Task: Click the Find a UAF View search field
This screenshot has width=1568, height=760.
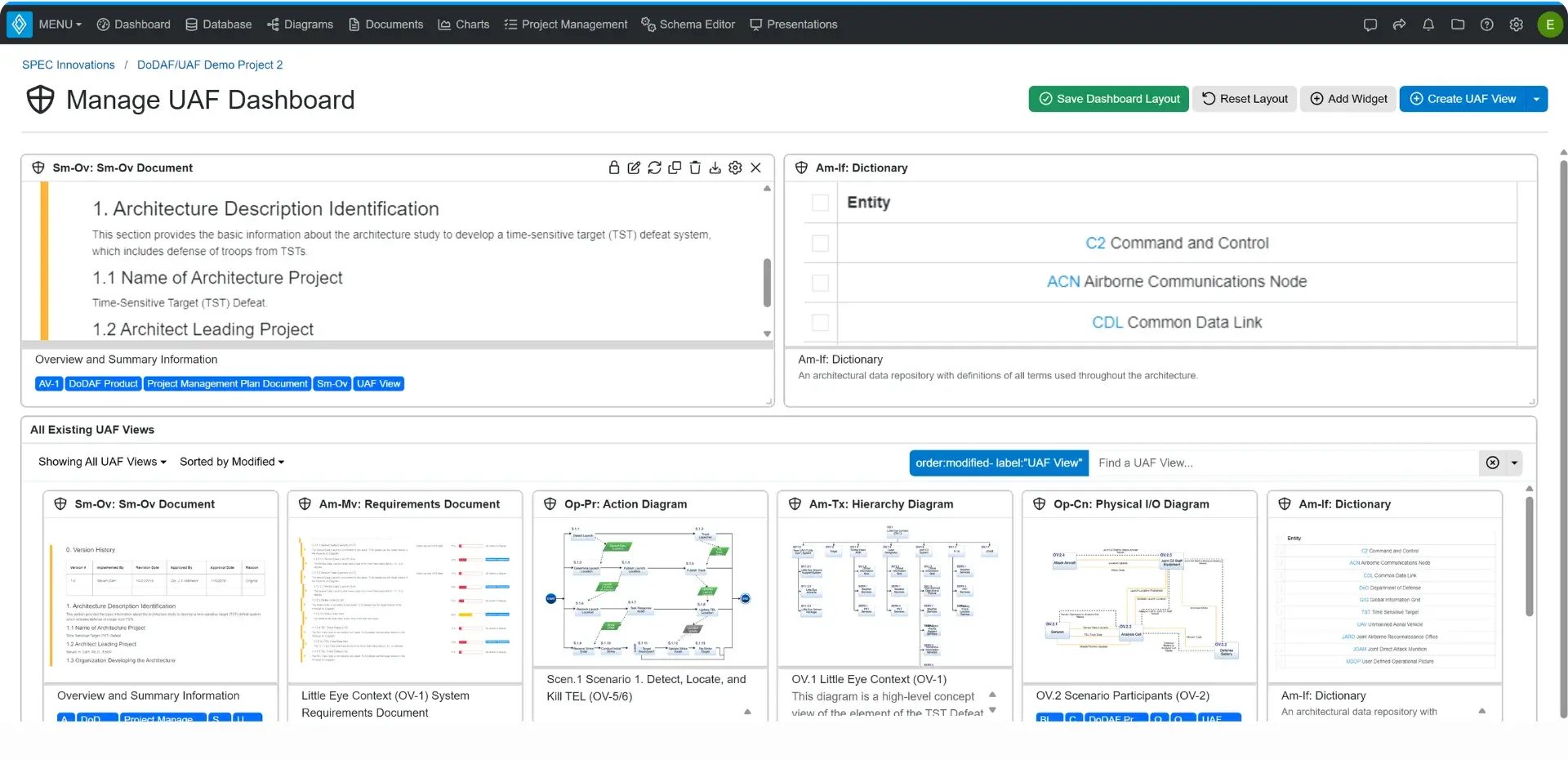Action: [1285, 463]
